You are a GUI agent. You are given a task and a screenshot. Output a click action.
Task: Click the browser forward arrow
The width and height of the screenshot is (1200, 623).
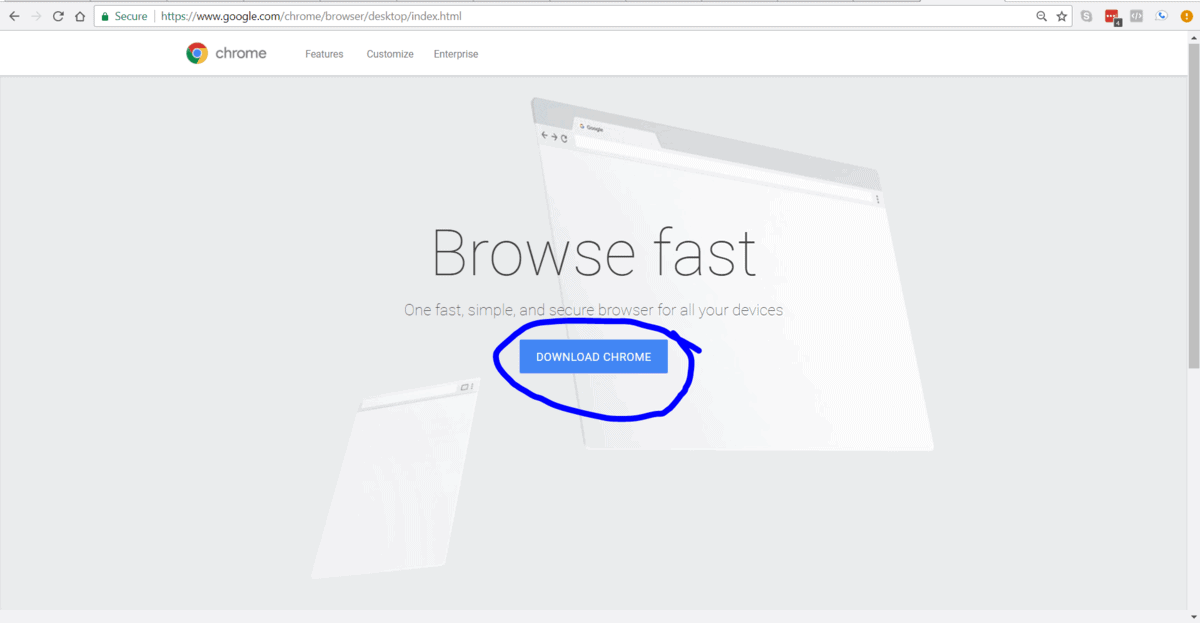(x=37, y=16)
